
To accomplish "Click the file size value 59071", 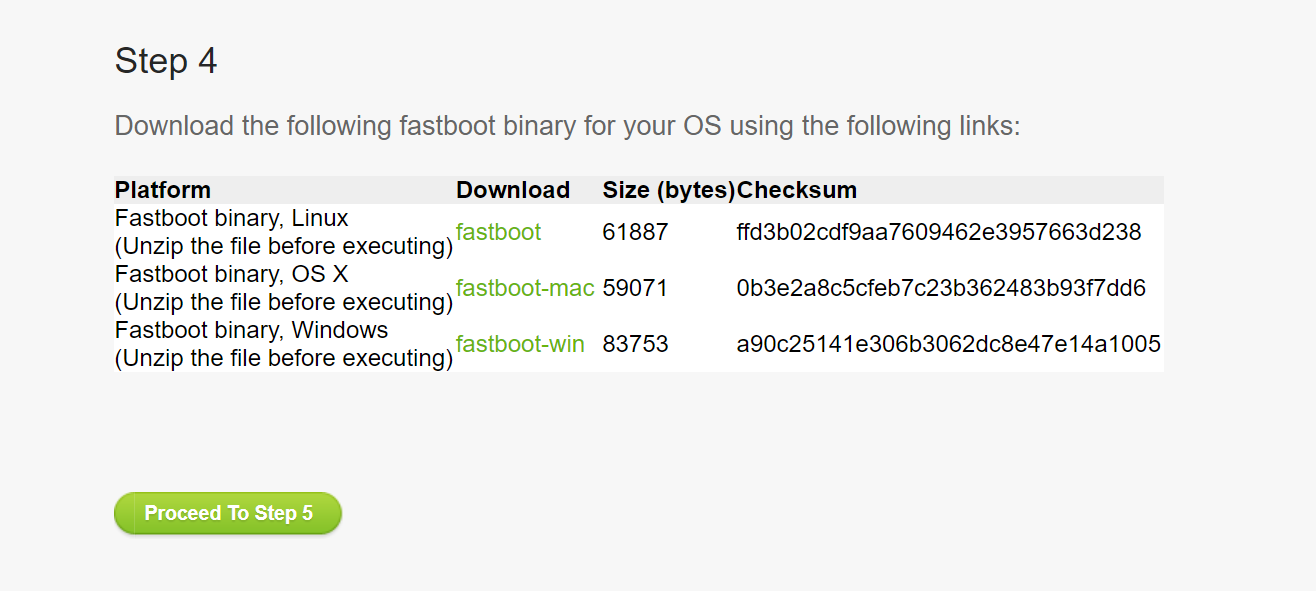I will coord(635,288).
